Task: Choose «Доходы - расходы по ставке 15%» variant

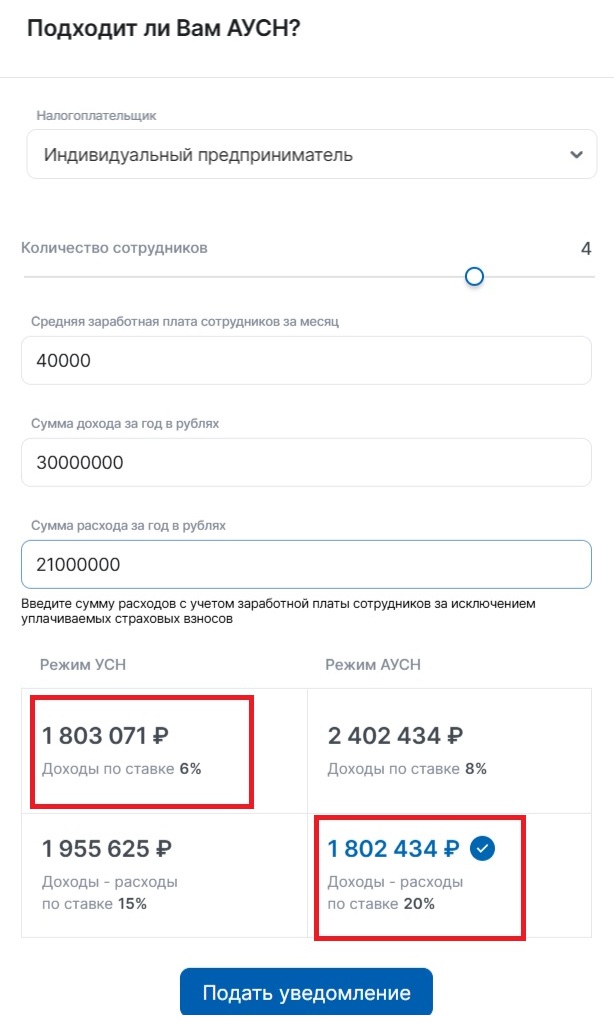Action: coord(140,870)
